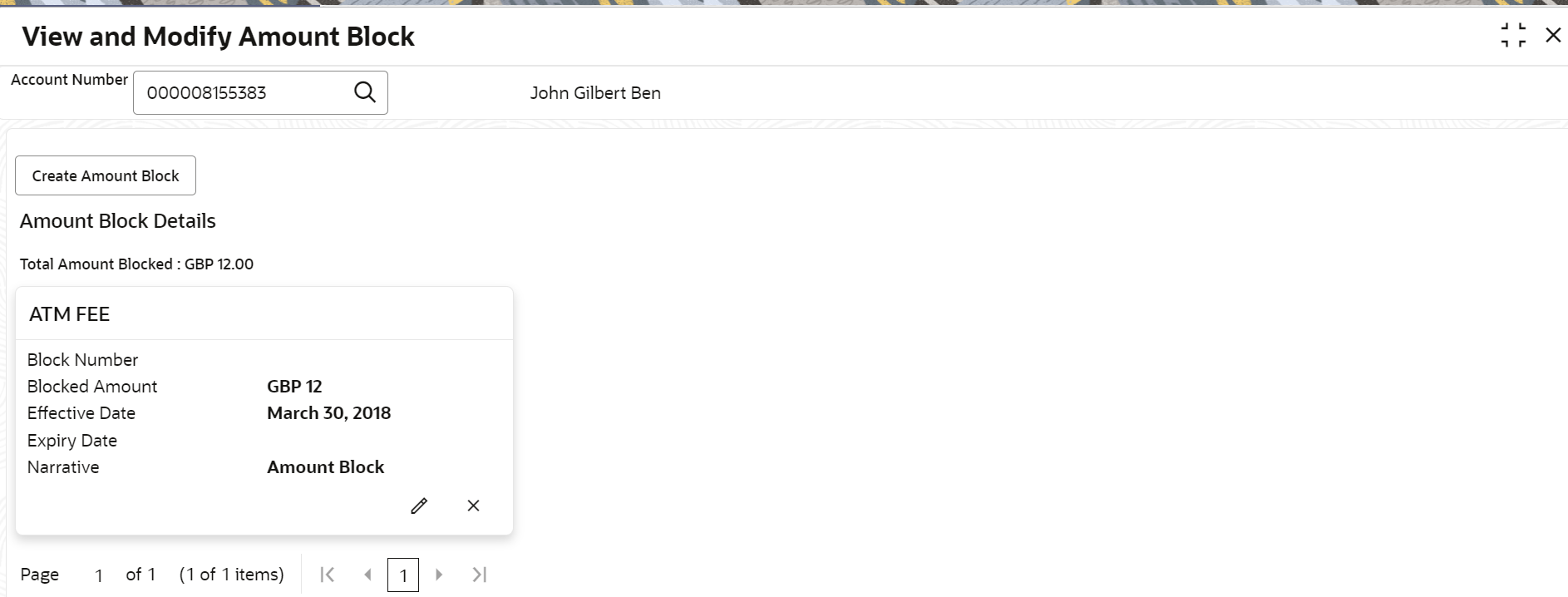1568x597 pixels.
Task: Delete the ATM FEE amount block
Action: click(x=473, y=506)
